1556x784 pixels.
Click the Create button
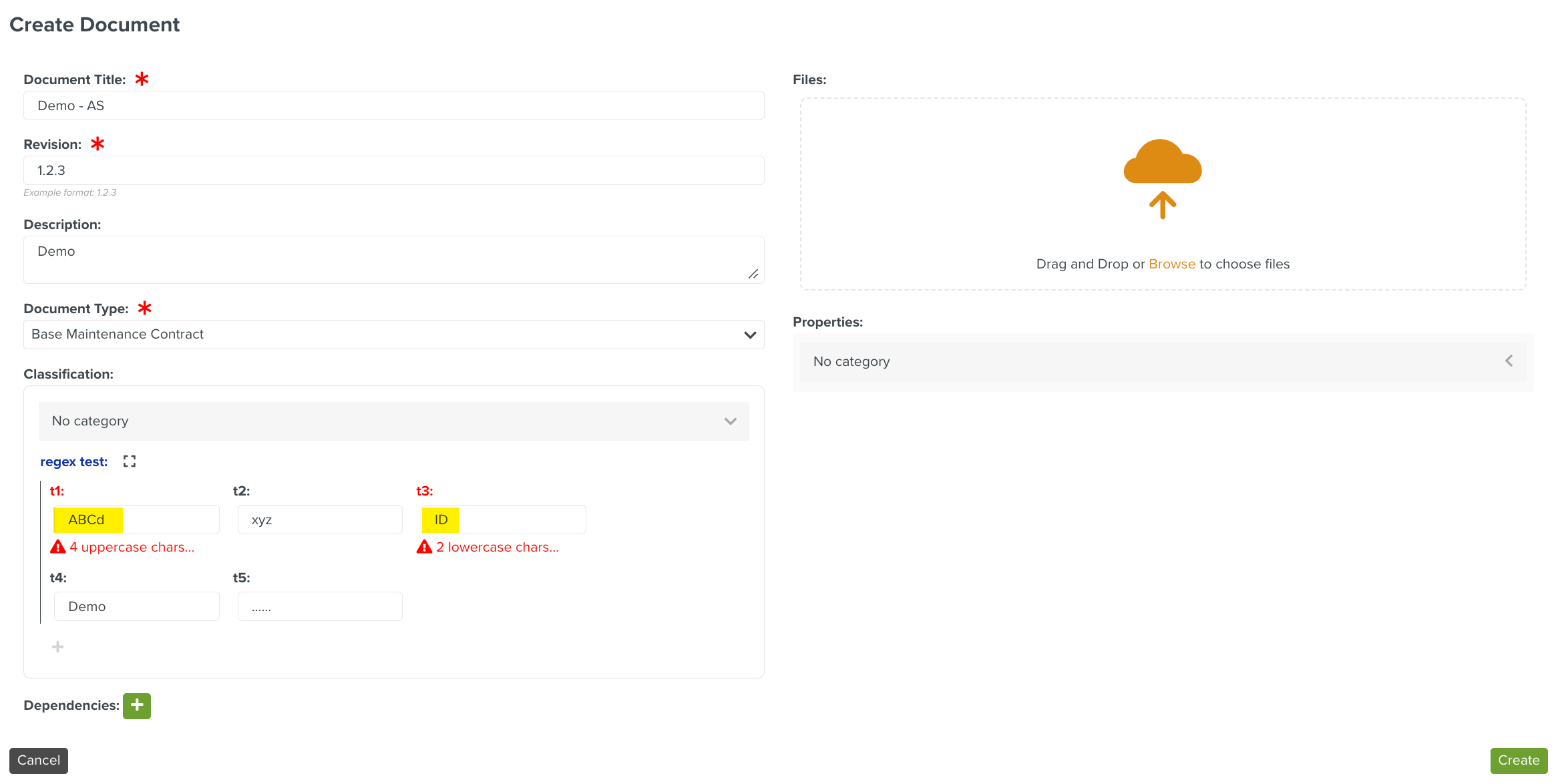point(1519,761)
